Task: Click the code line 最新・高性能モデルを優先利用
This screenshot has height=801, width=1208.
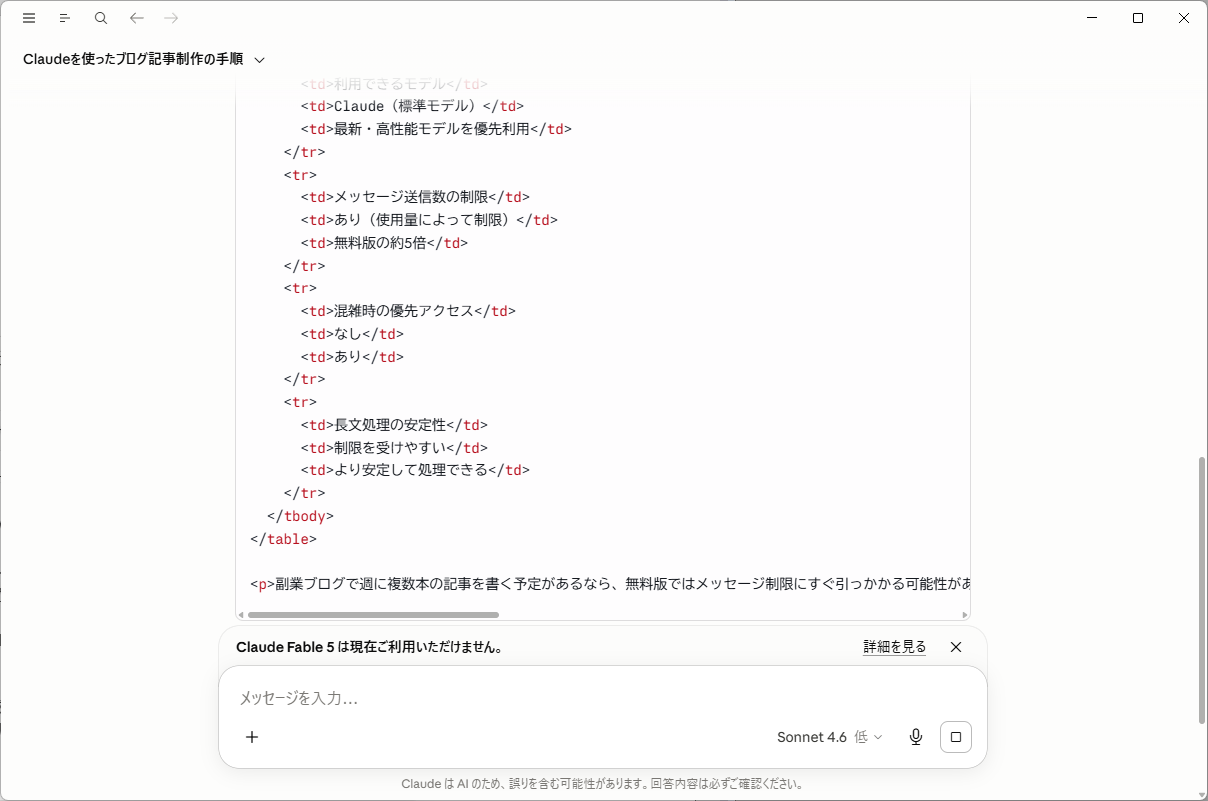Action: tap(436, 129)
